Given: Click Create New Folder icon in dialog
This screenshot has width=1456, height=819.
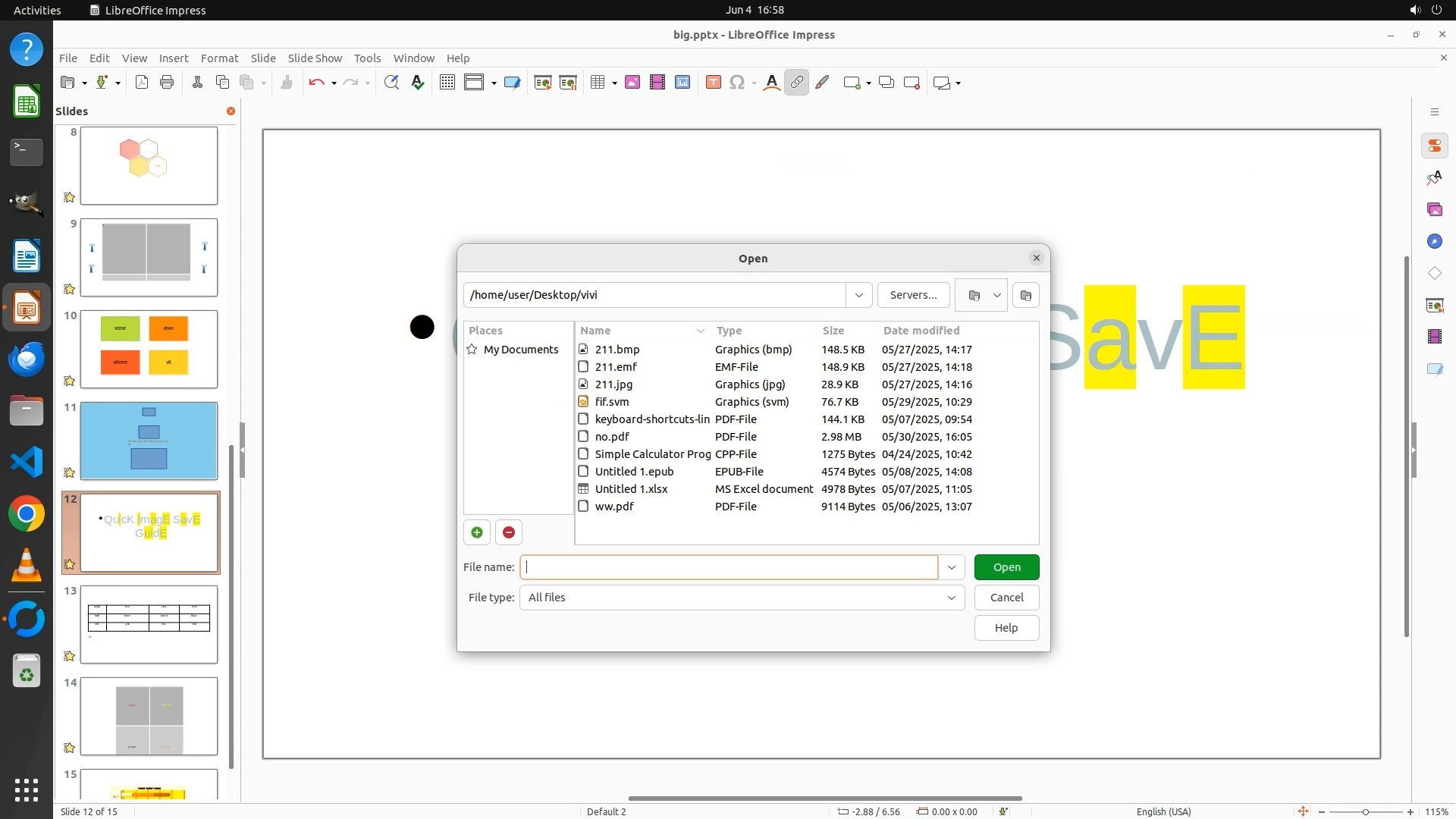Looking at the screenshot, I should point(1026,295).
